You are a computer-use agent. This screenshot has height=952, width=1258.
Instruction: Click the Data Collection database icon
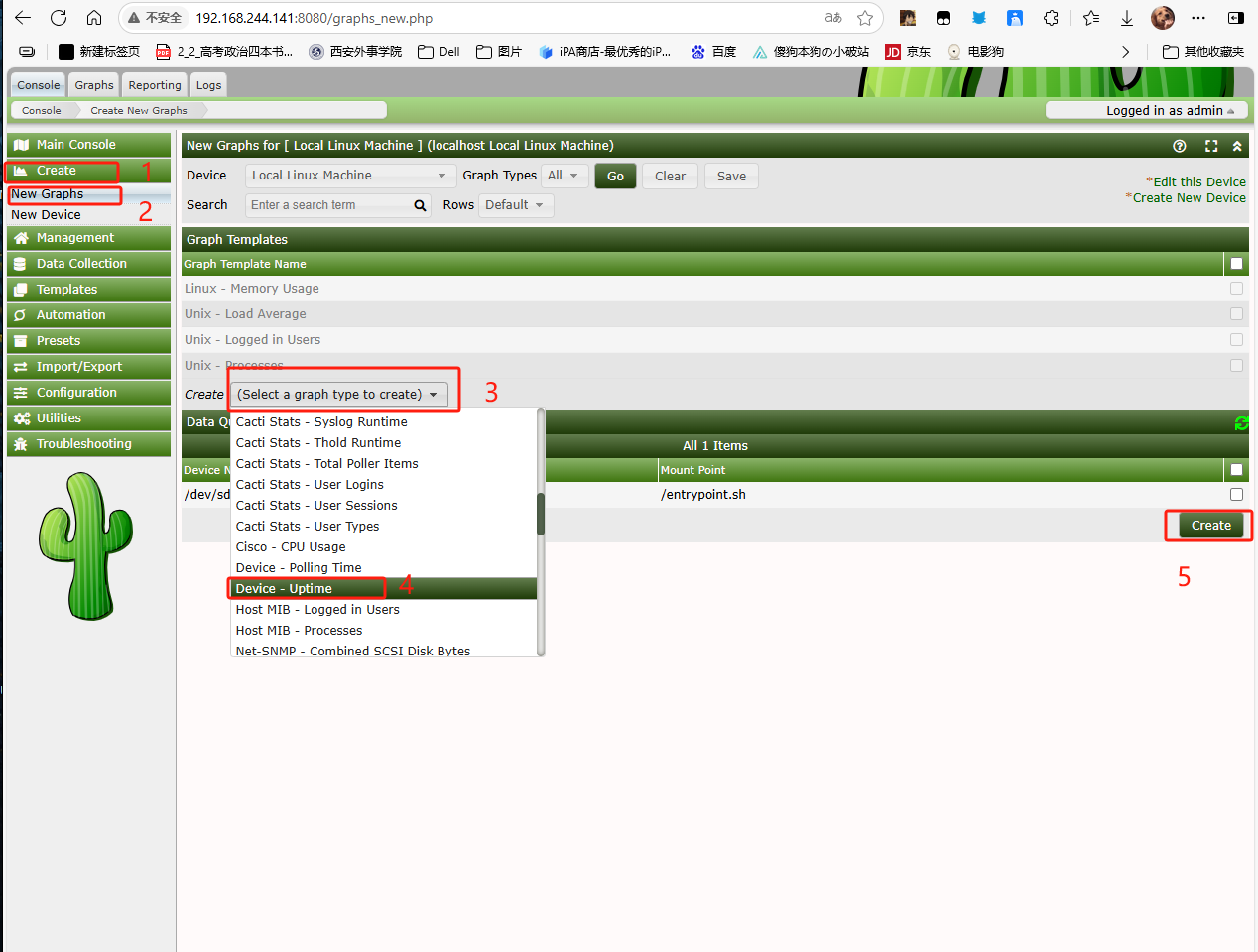click(21, 264)
